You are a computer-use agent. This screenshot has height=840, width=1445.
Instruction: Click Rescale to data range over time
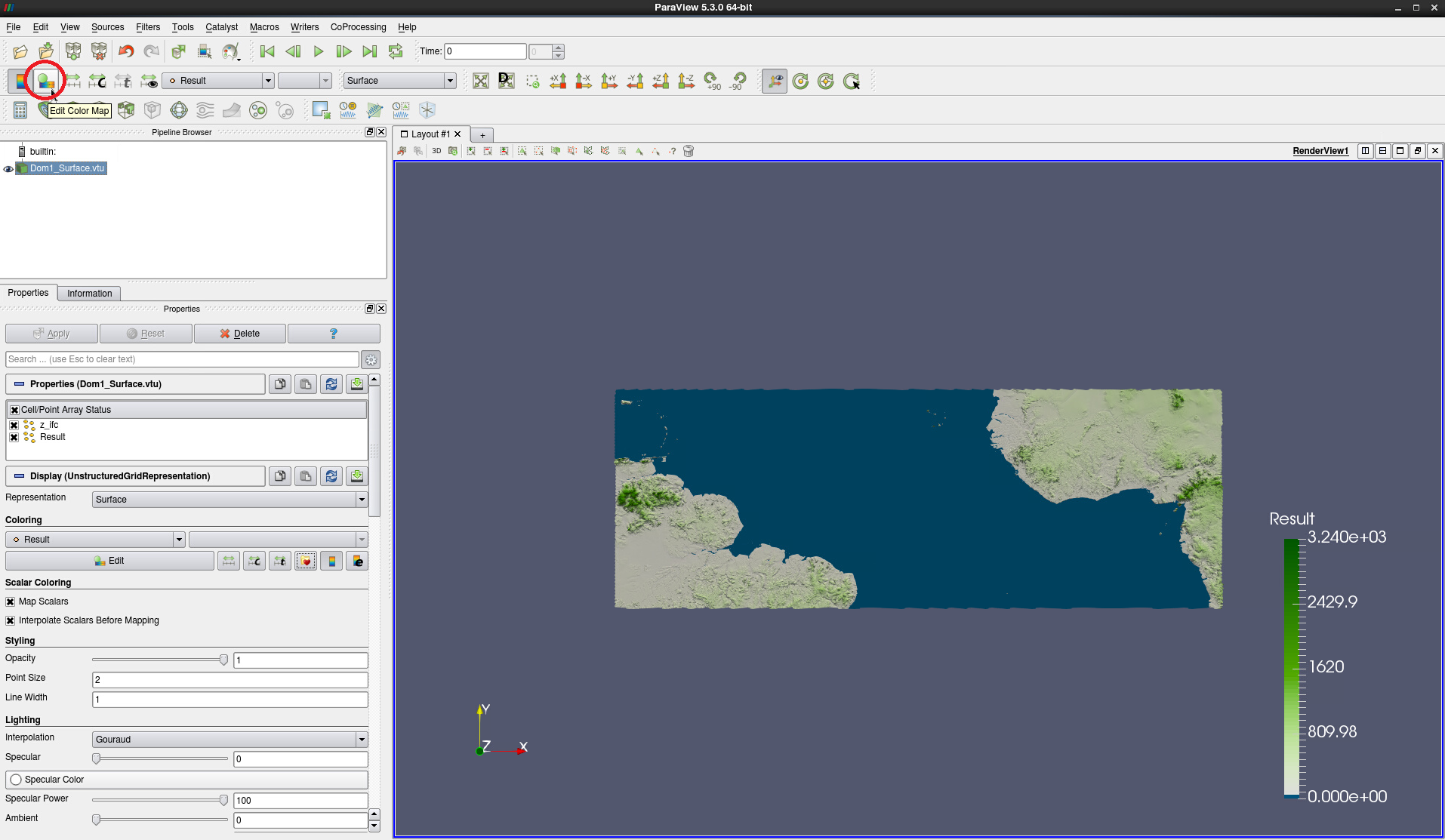pos(123,81)
